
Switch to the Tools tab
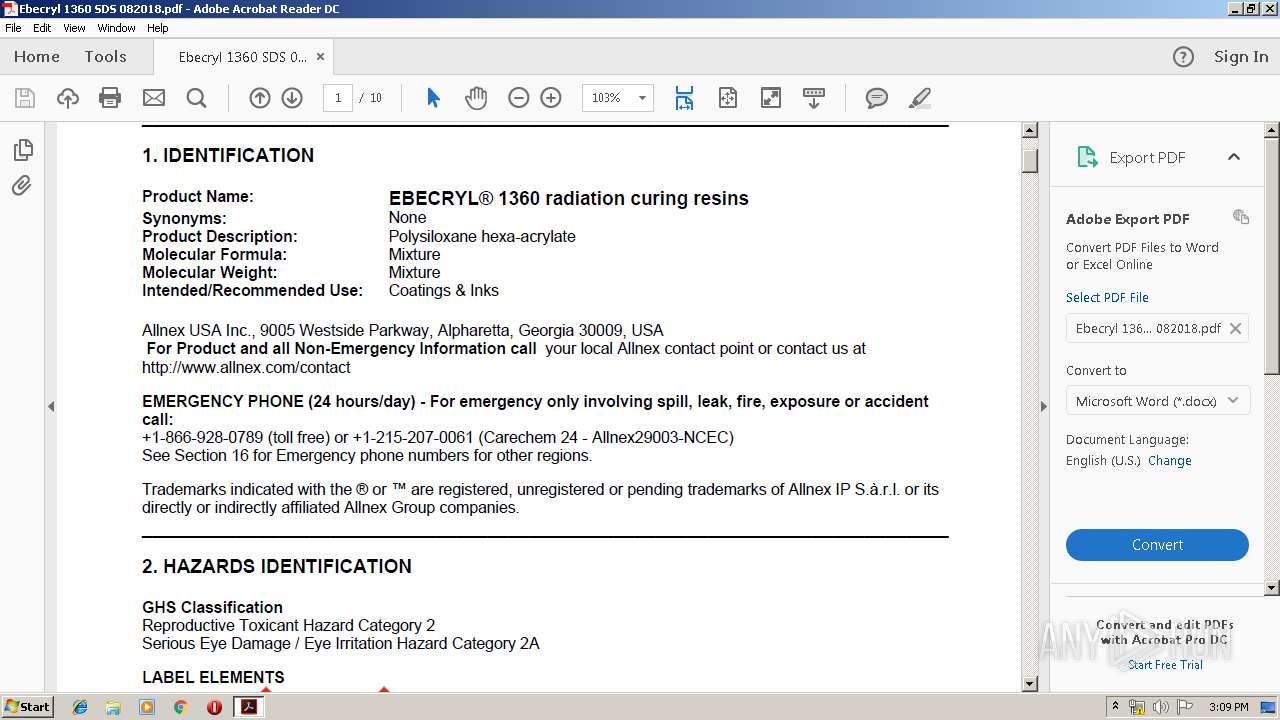(x=105, y=57)
